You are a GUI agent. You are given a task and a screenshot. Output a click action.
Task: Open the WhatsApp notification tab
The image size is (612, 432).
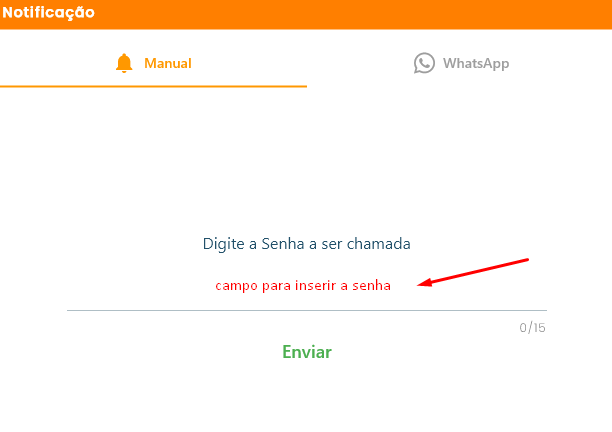pyautogui.click(x=461, y=63)
